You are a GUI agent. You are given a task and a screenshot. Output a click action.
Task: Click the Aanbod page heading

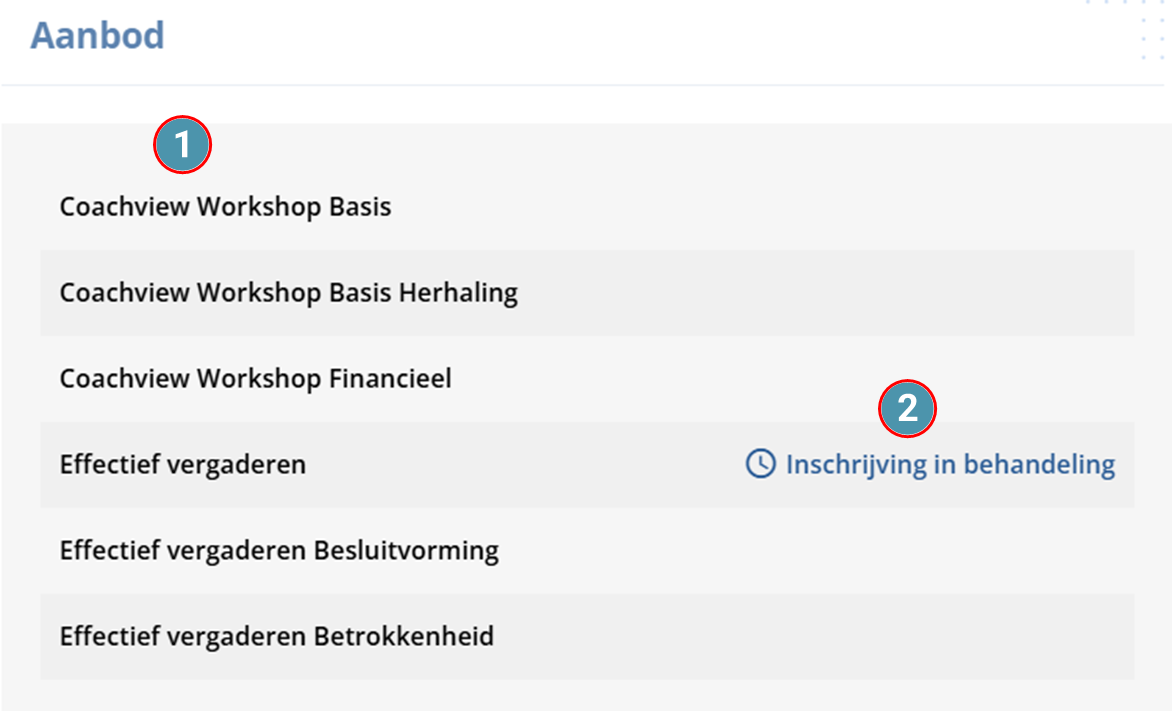97,35
